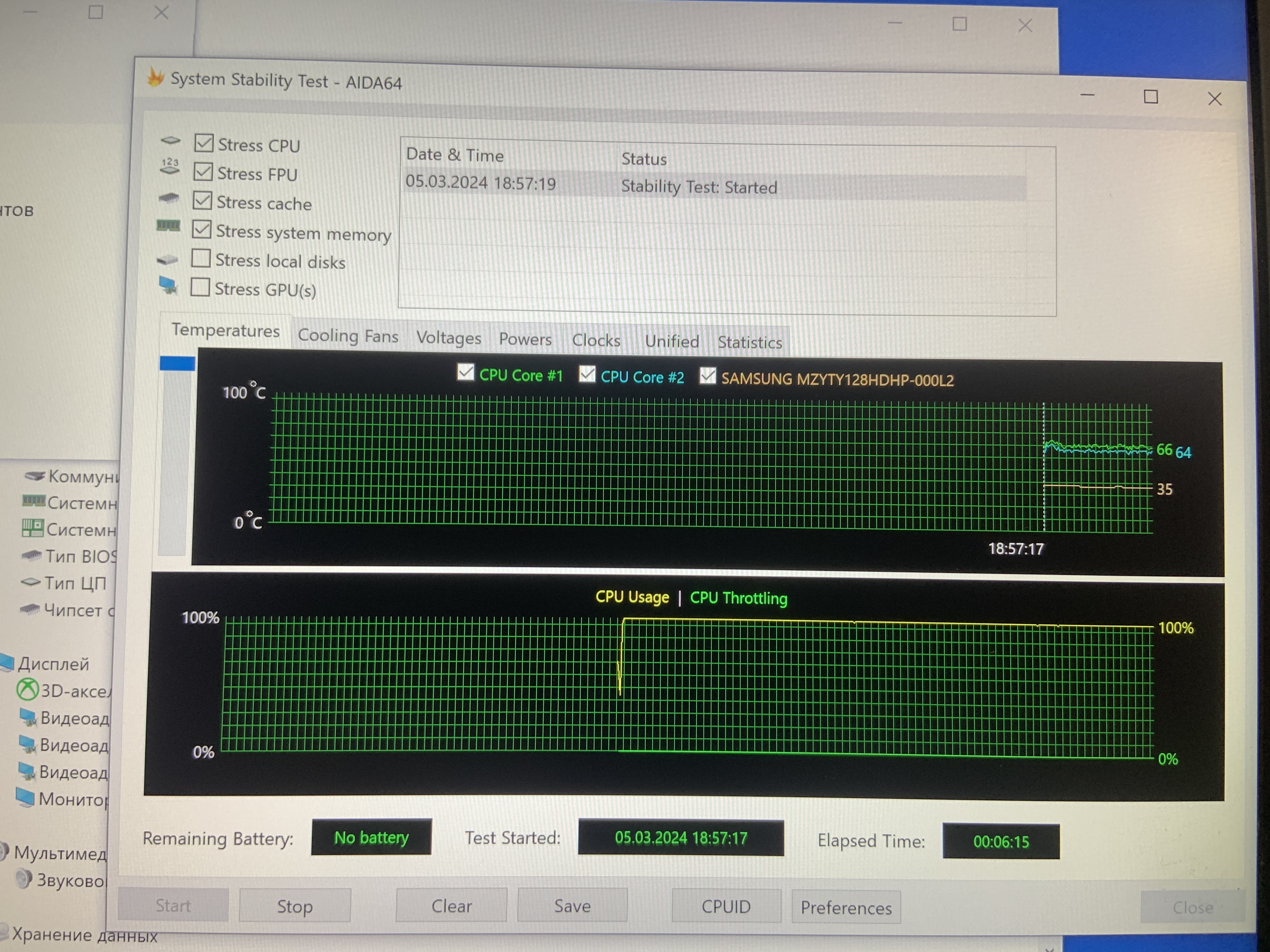
Task: Minimize the System Stability Test window
Action: [1087, 95]
